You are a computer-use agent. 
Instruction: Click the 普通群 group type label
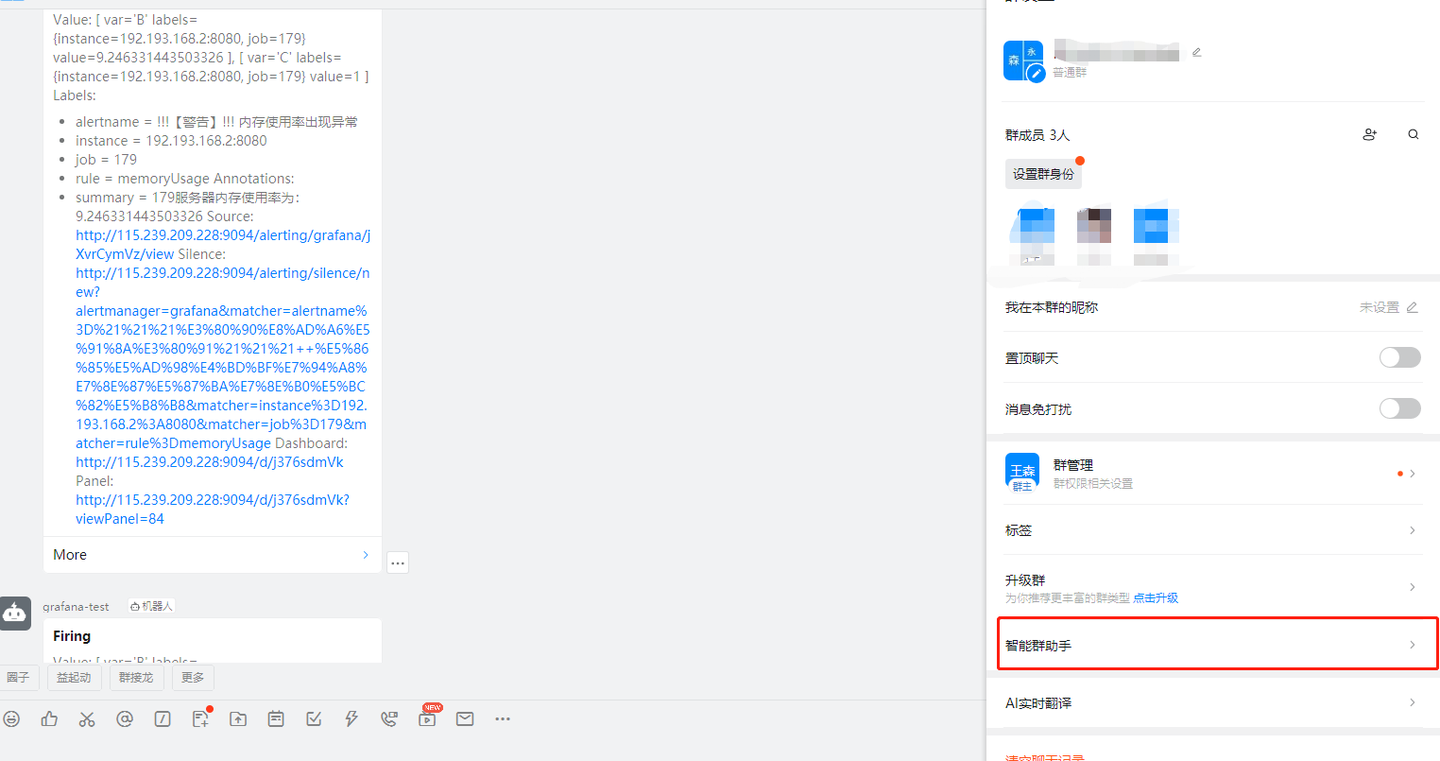pos(1069,73)
